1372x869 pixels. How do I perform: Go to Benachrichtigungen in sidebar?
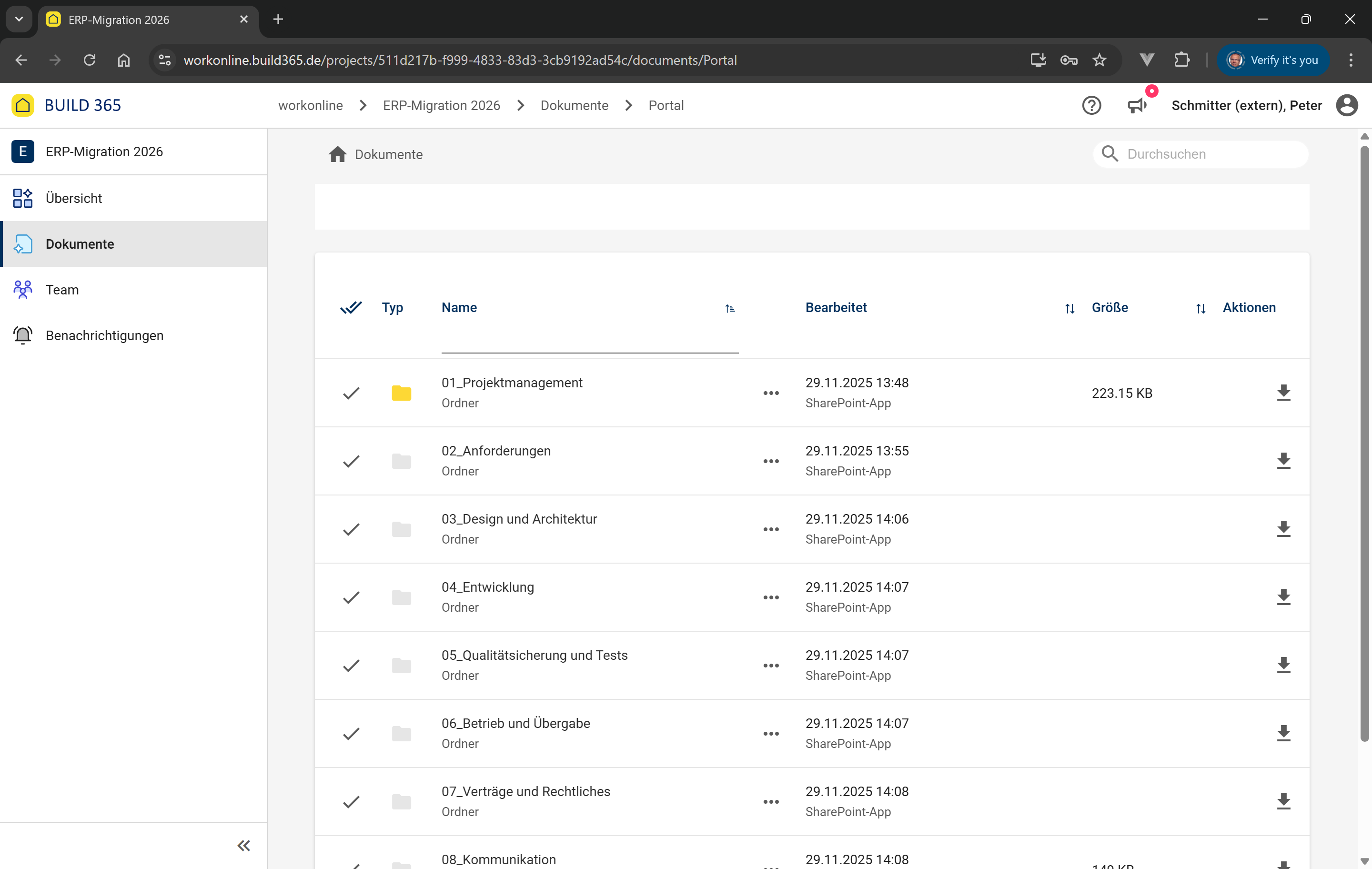click(x=104, y=335)
